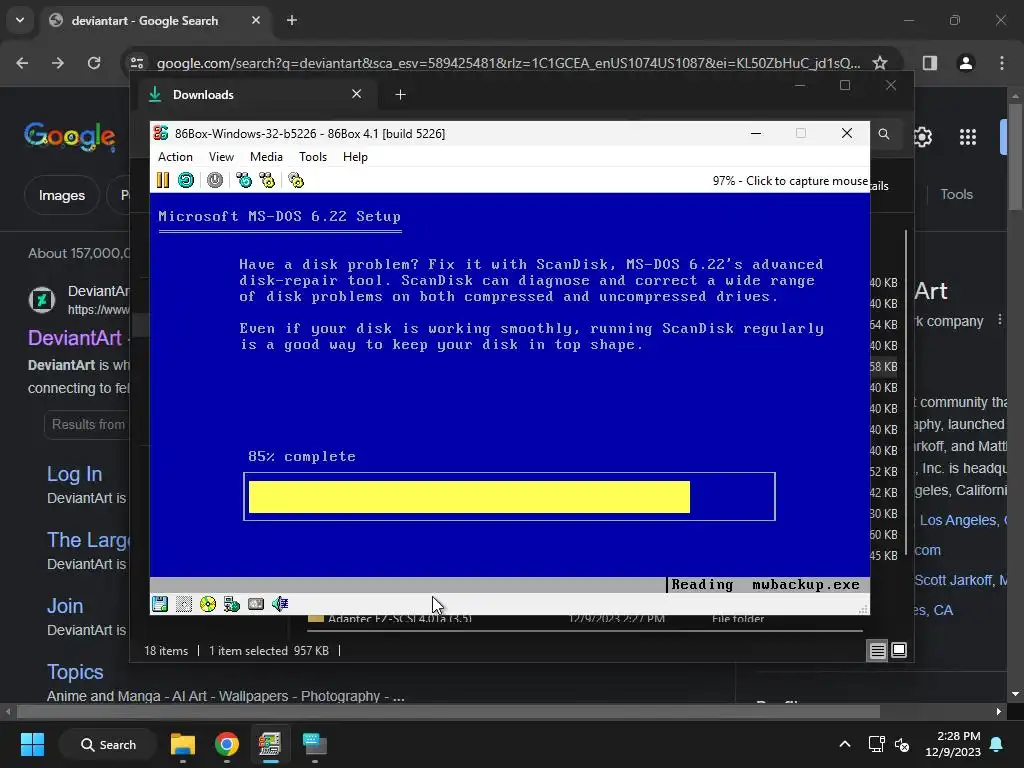Click the emulated MS-DOS 6.22 Setup title text
The width and height of the screenshot is (1024, 768).
(x=280, y=216)
